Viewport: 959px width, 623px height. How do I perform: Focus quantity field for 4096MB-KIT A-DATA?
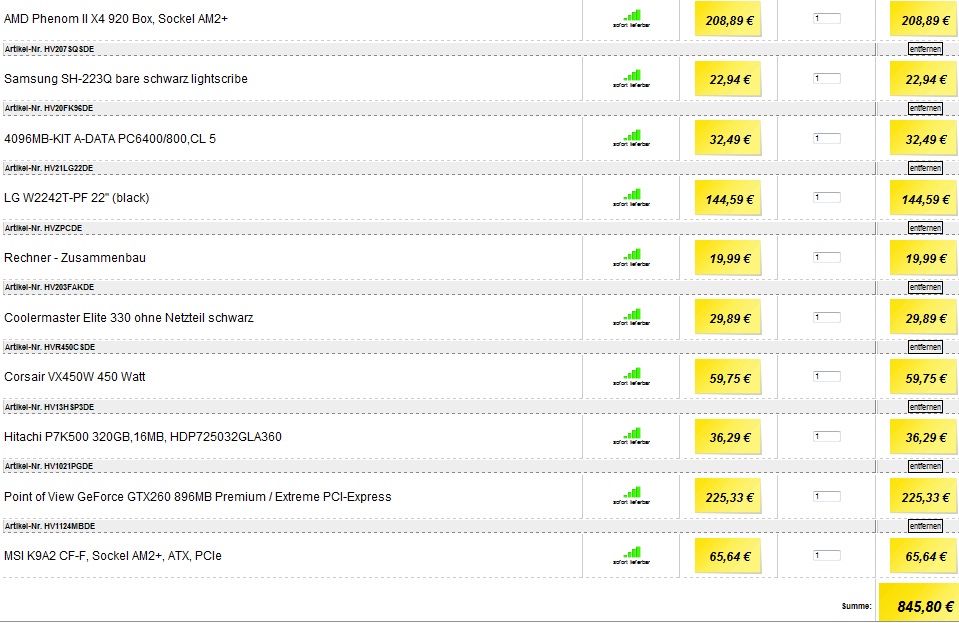(826, 138)
